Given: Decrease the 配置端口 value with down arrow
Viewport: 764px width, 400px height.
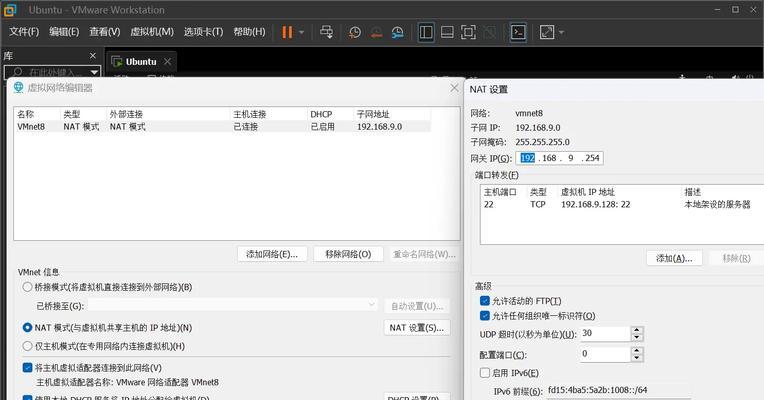Looking at the screenshot, I should pos(637,358).
